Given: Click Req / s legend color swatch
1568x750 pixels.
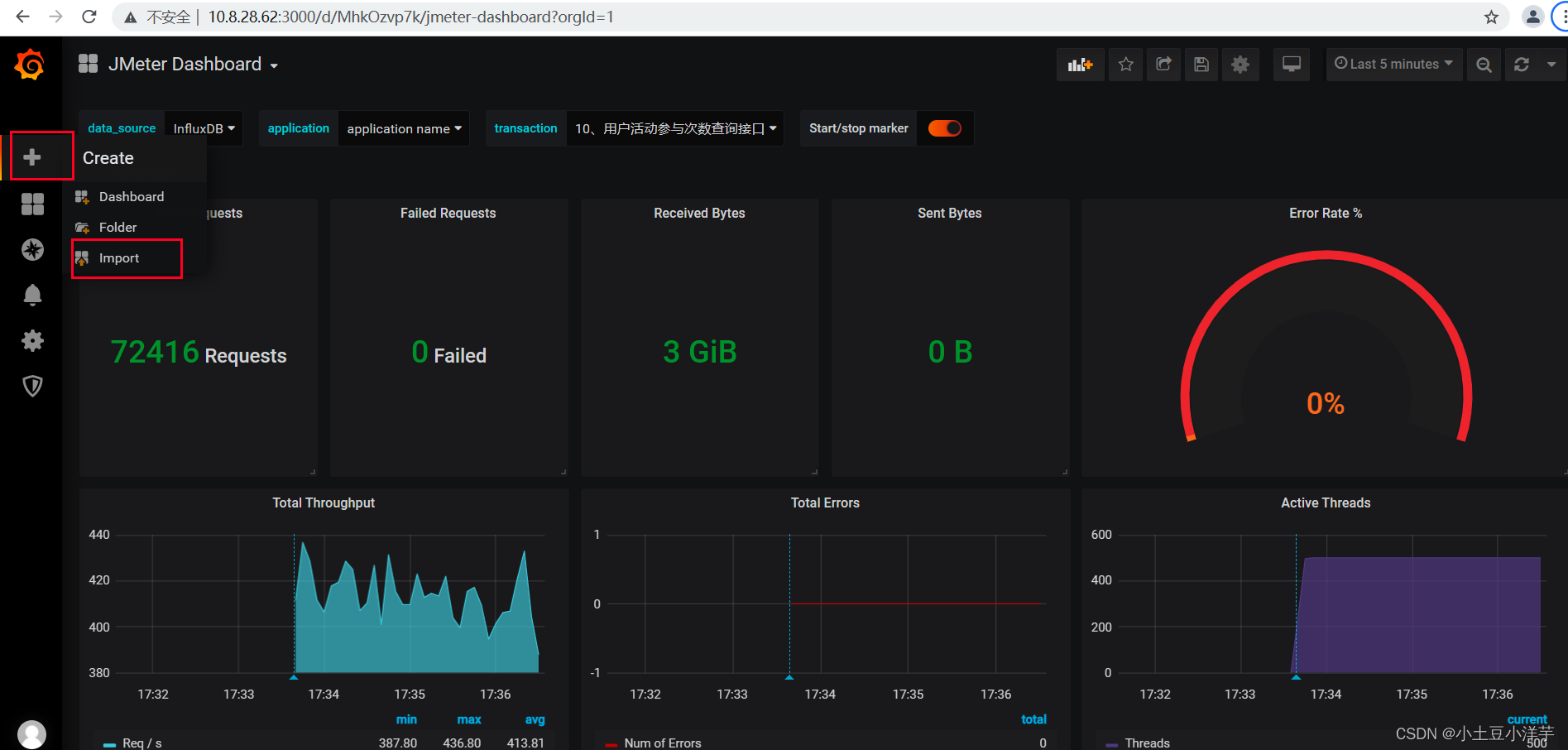Looking at the screenshot, I should click(109, 744).
